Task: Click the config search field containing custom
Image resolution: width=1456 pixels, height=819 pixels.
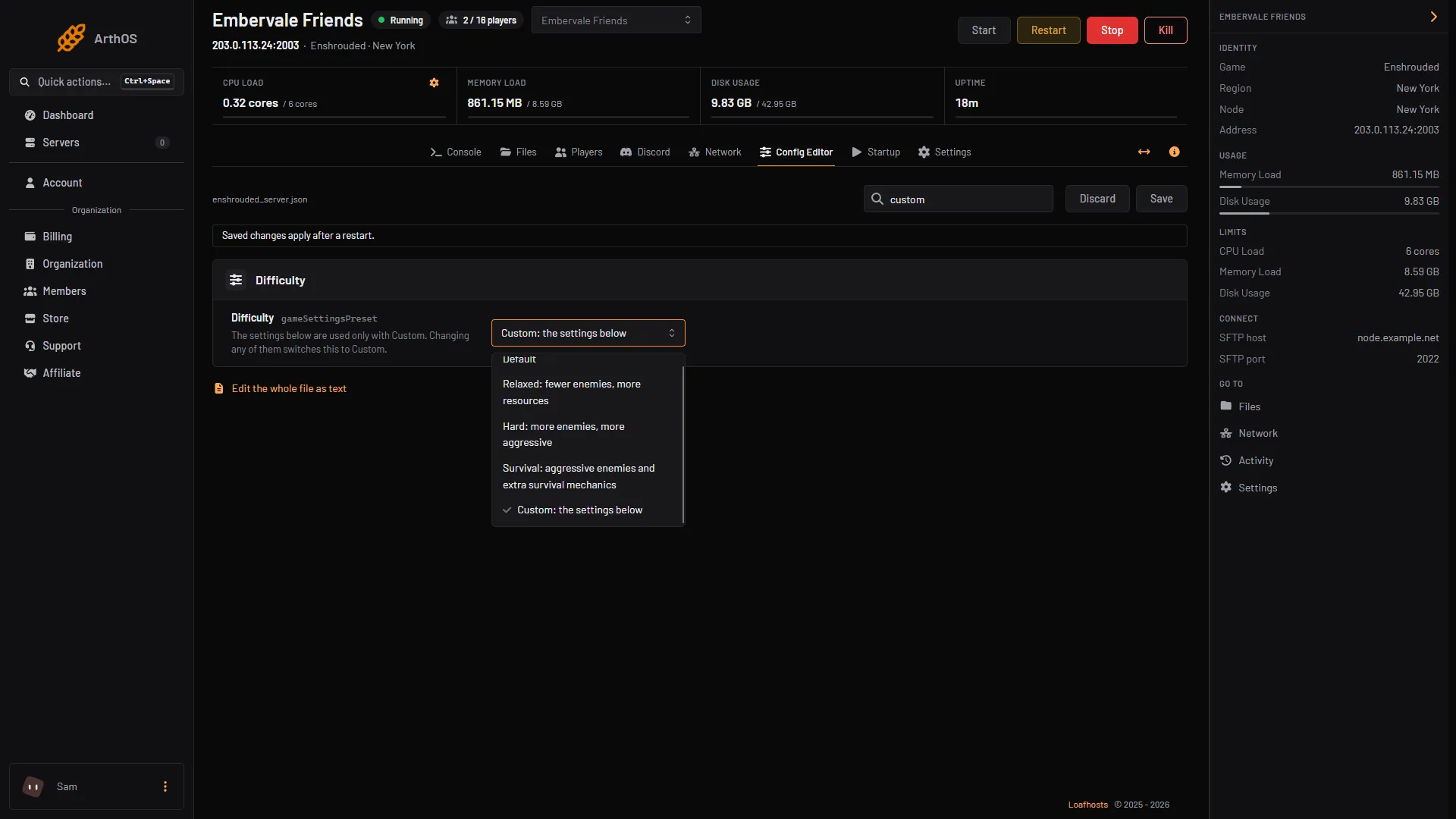Action: tap(958, 199)
